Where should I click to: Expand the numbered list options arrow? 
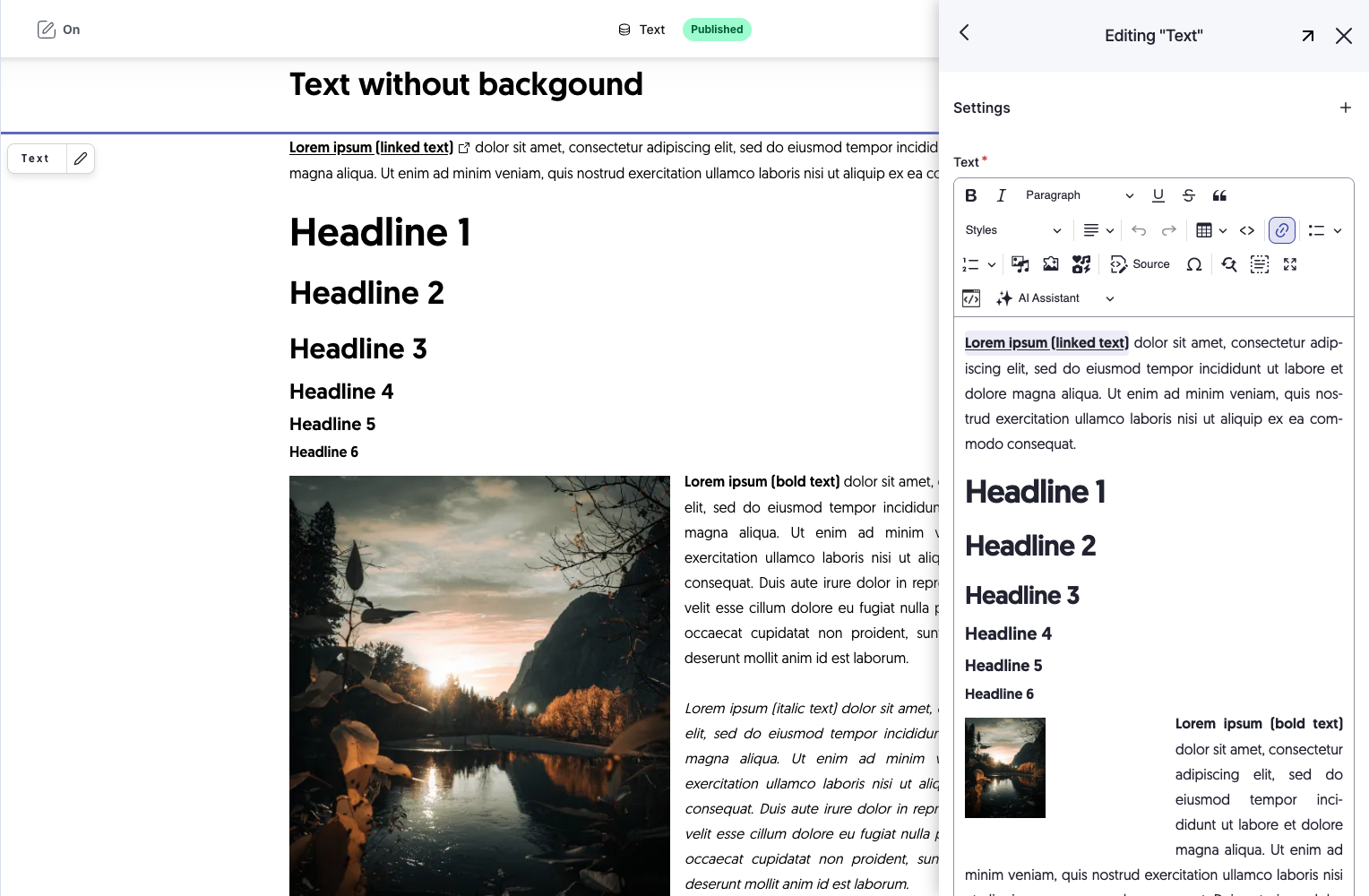(x=992, y=264)
